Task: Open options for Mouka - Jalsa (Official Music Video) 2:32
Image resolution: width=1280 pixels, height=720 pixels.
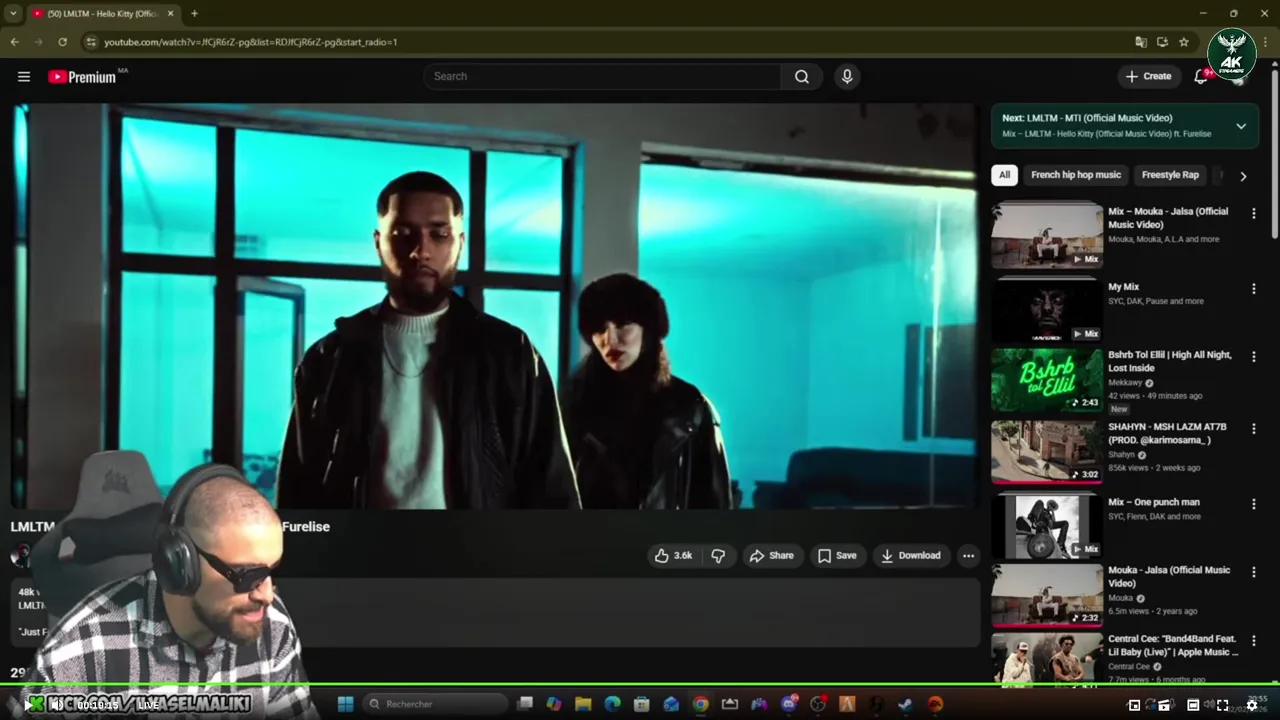Action: tap(1253, 572)
